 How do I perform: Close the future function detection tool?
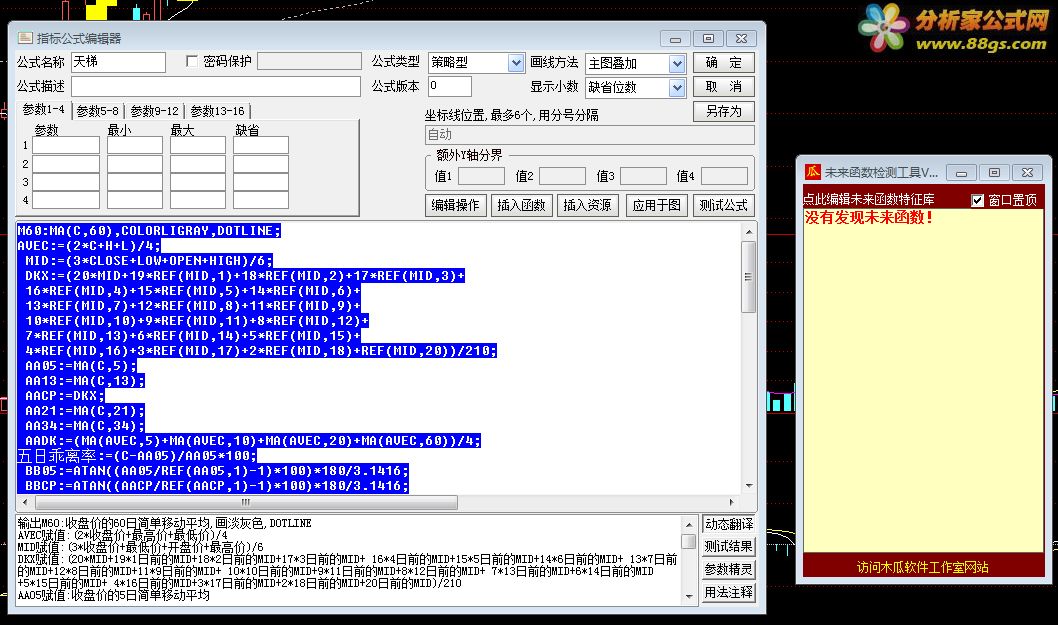pyautogui.click(x=1028, y=173)
